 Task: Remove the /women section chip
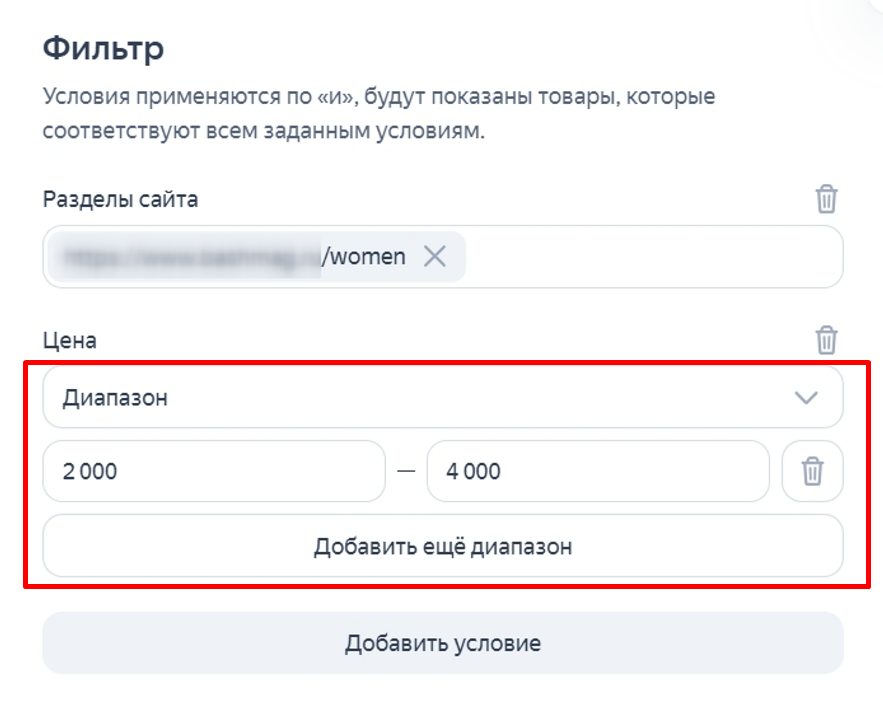coord(434,257)
